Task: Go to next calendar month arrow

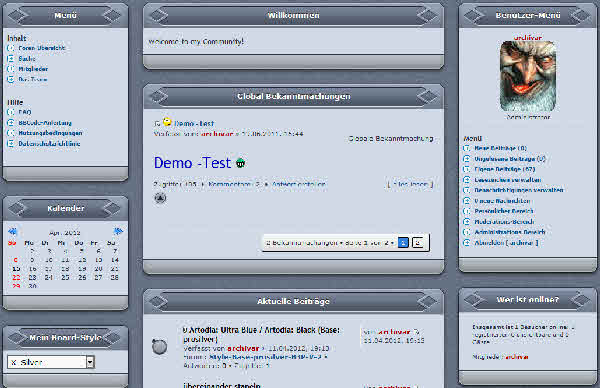Action: click(x=118, y=231)
